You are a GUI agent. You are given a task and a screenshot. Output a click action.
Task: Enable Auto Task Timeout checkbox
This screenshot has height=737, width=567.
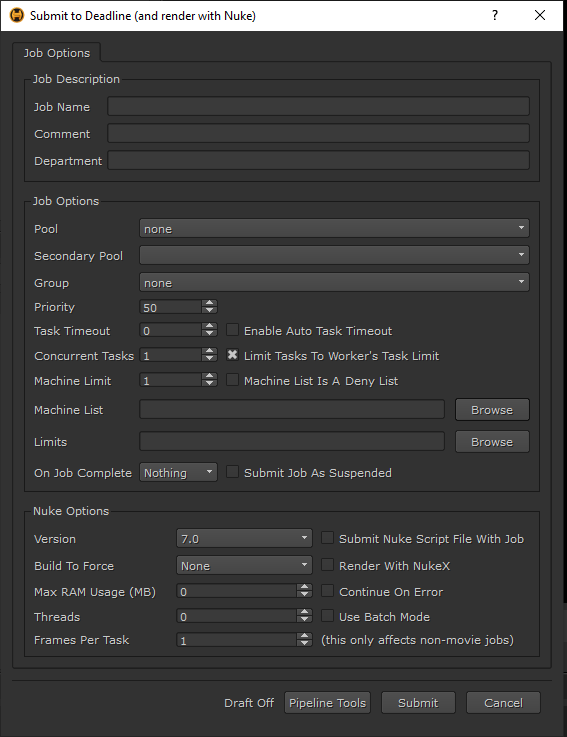[x=232, y=330]
